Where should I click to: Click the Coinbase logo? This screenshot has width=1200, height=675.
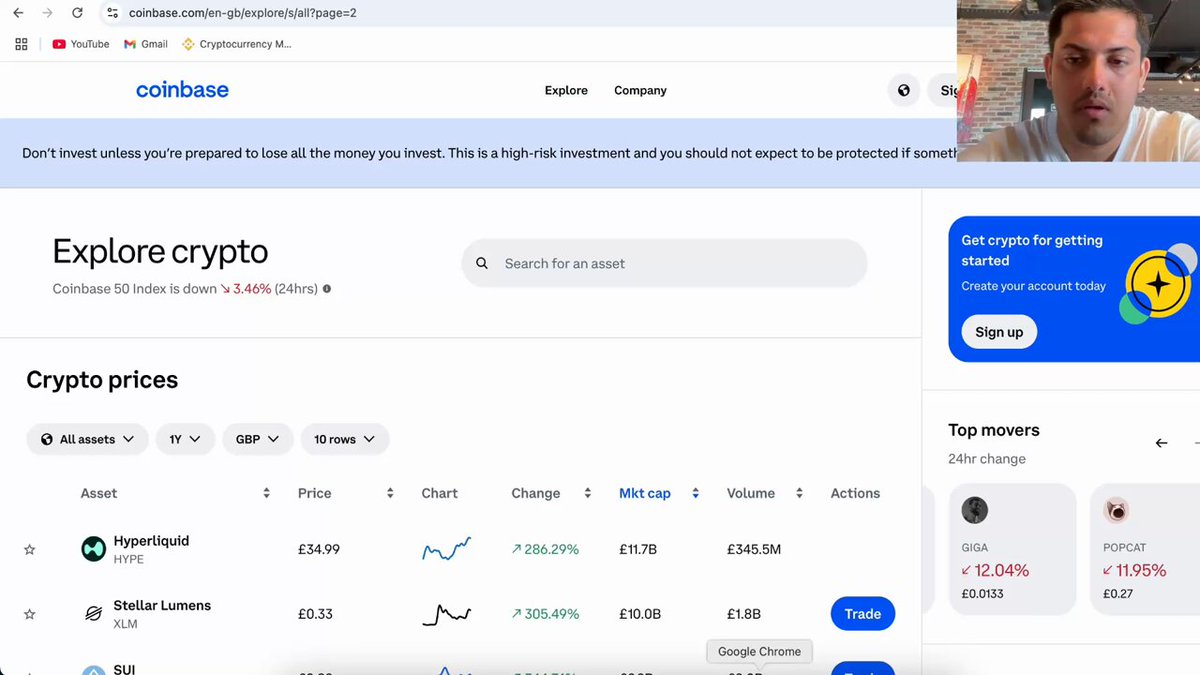pos(182,90)
